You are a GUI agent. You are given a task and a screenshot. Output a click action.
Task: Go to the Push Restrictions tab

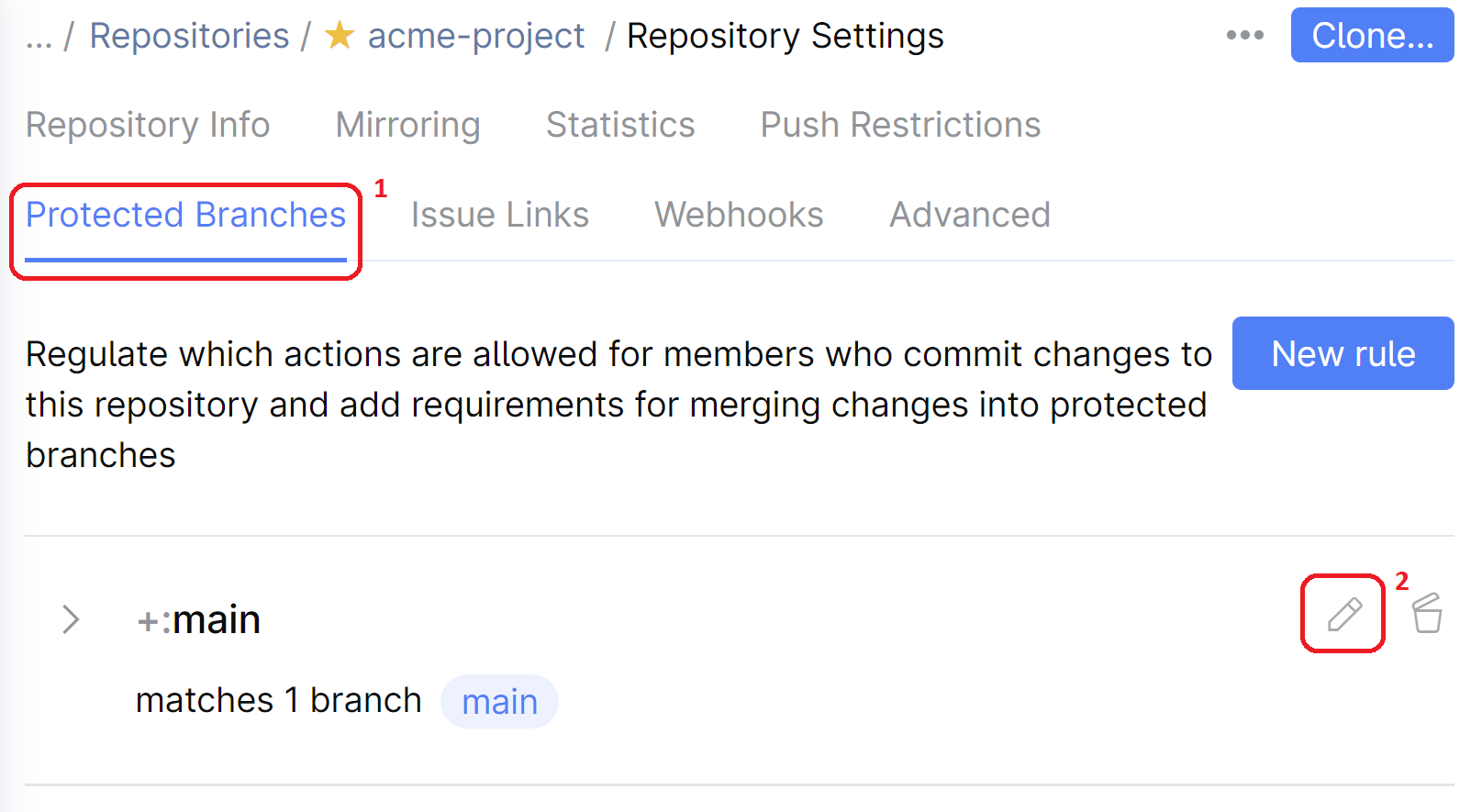pos(900,125)
